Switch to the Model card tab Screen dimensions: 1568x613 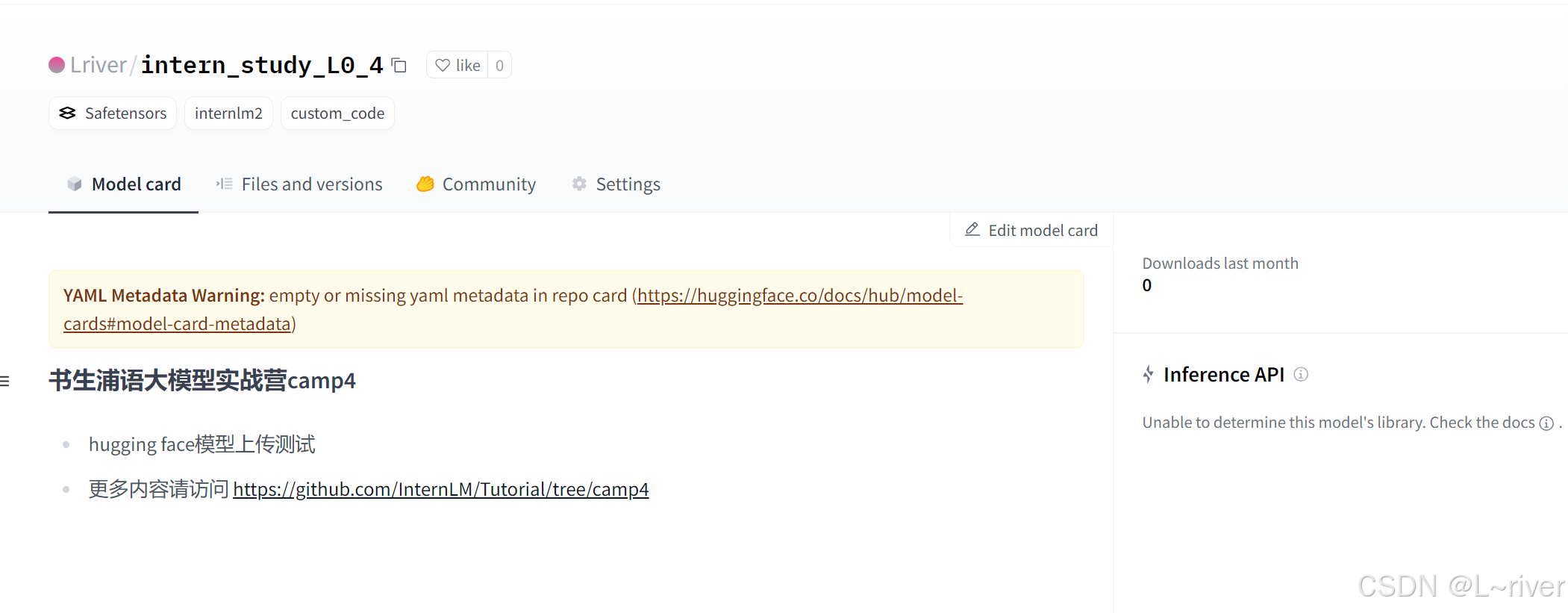click(x=124, y=184)
